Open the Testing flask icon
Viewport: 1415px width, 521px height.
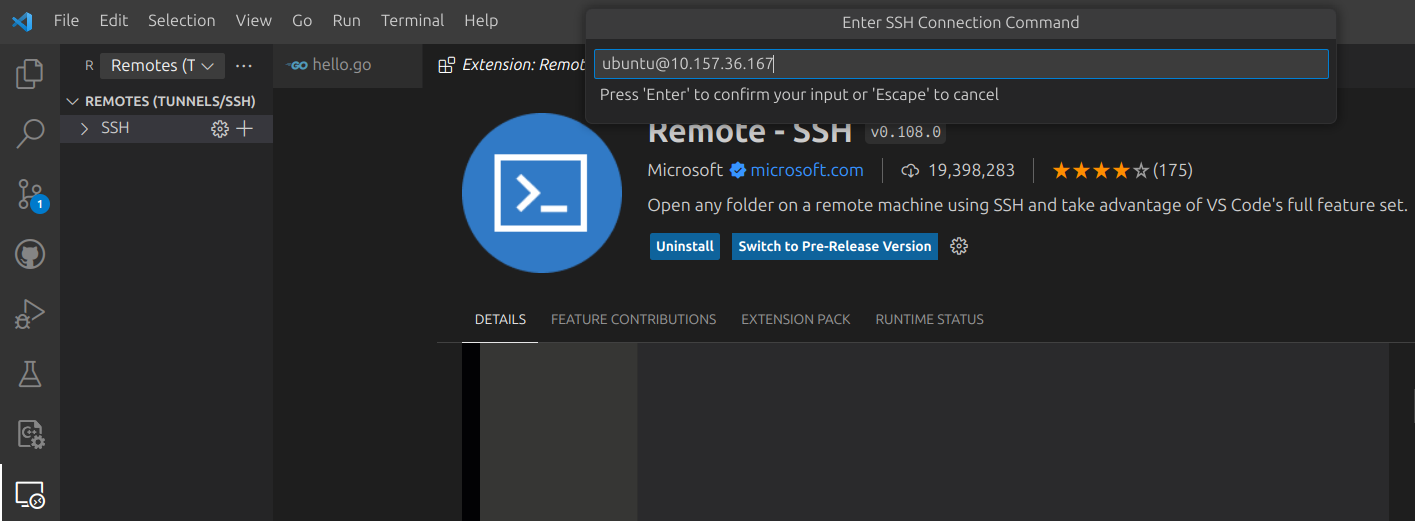pos(30,375)
